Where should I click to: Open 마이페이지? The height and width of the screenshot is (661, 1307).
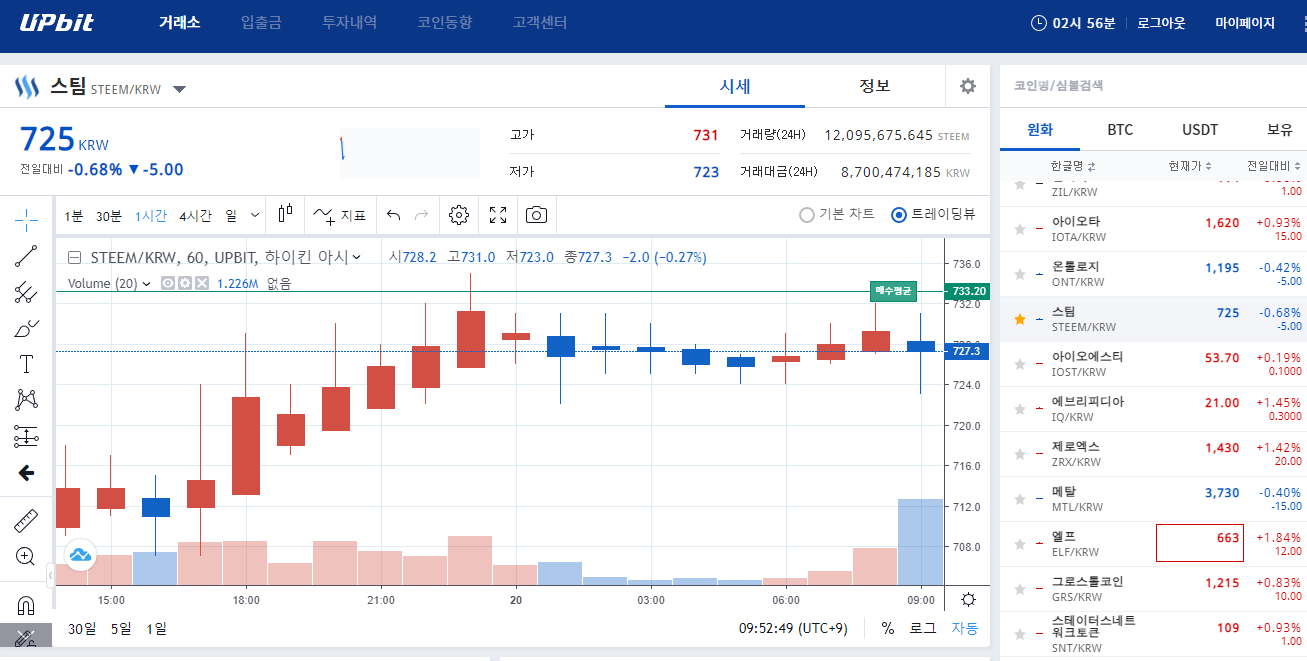tap(1245, 23)
